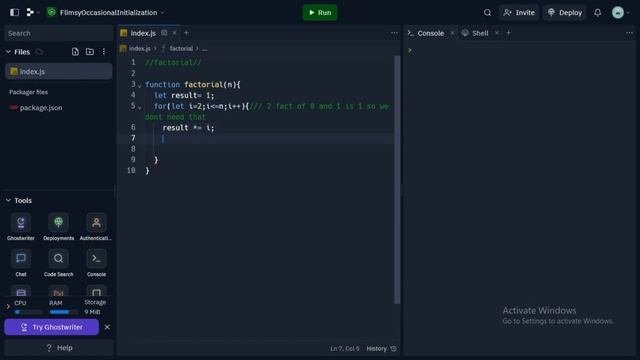640x360 pixels.
Task: Close the index.js editor tab
Action: click(x=175, y=33)
